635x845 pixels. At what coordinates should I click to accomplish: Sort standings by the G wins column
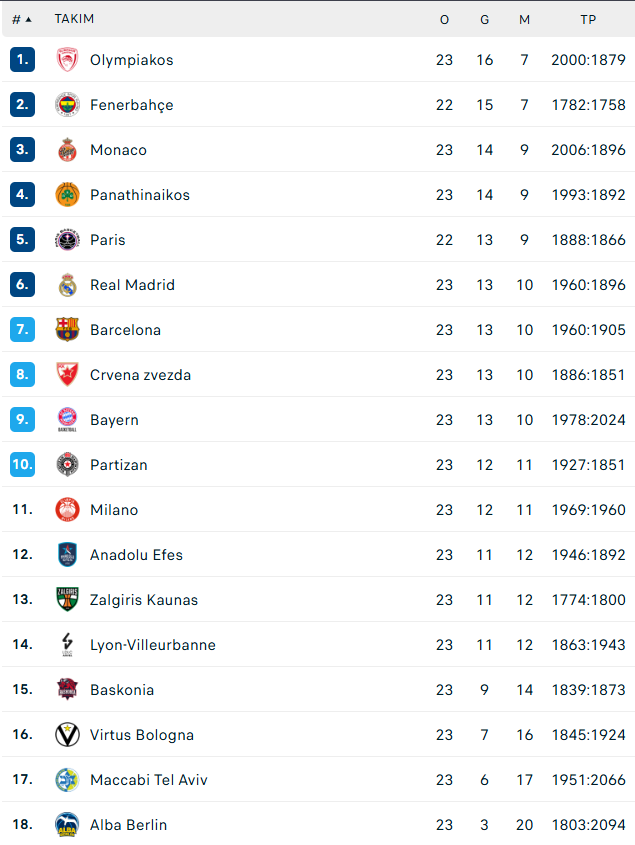coord(485,20)
